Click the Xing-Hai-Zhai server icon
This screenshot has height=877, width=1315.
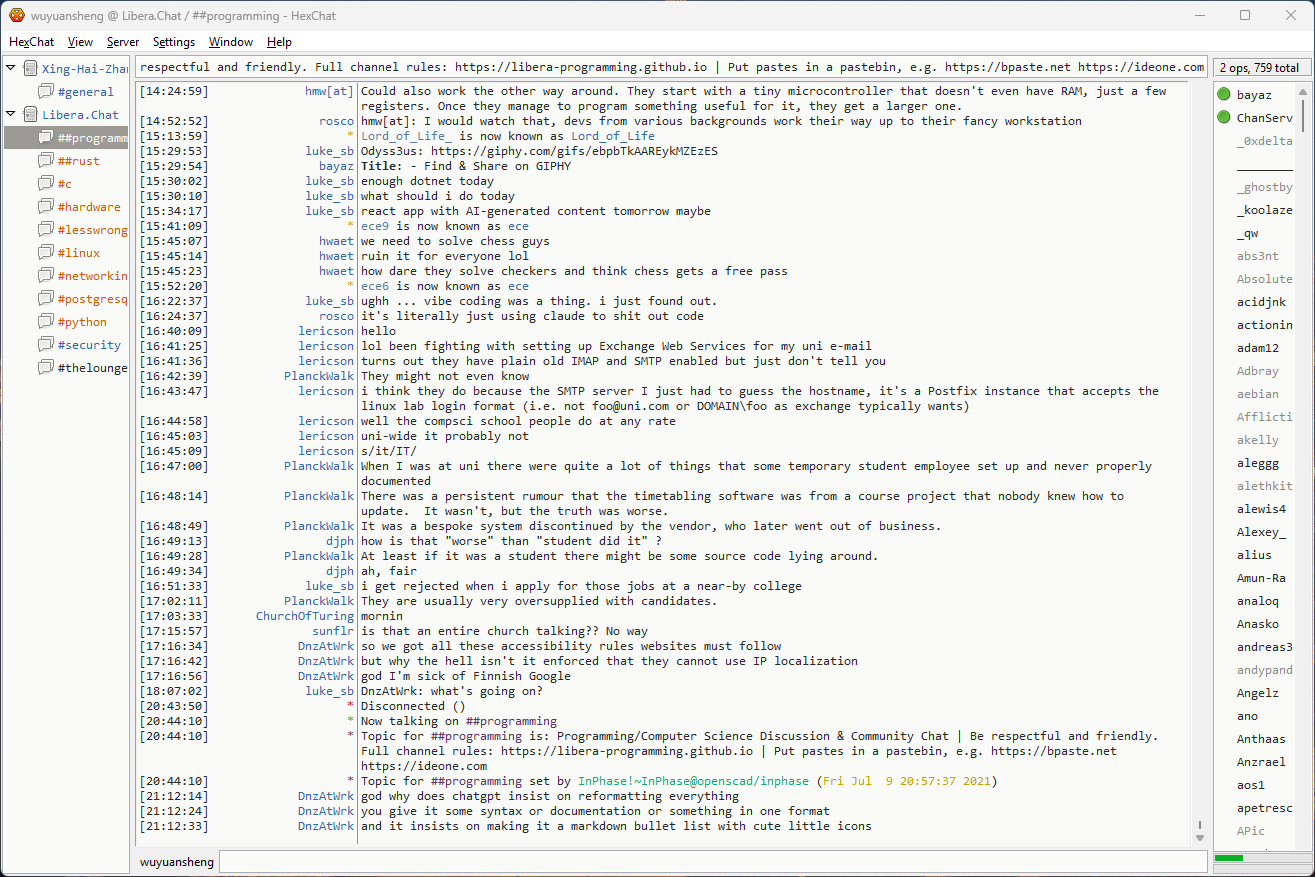pyautogui.click(x=29, y=69)
